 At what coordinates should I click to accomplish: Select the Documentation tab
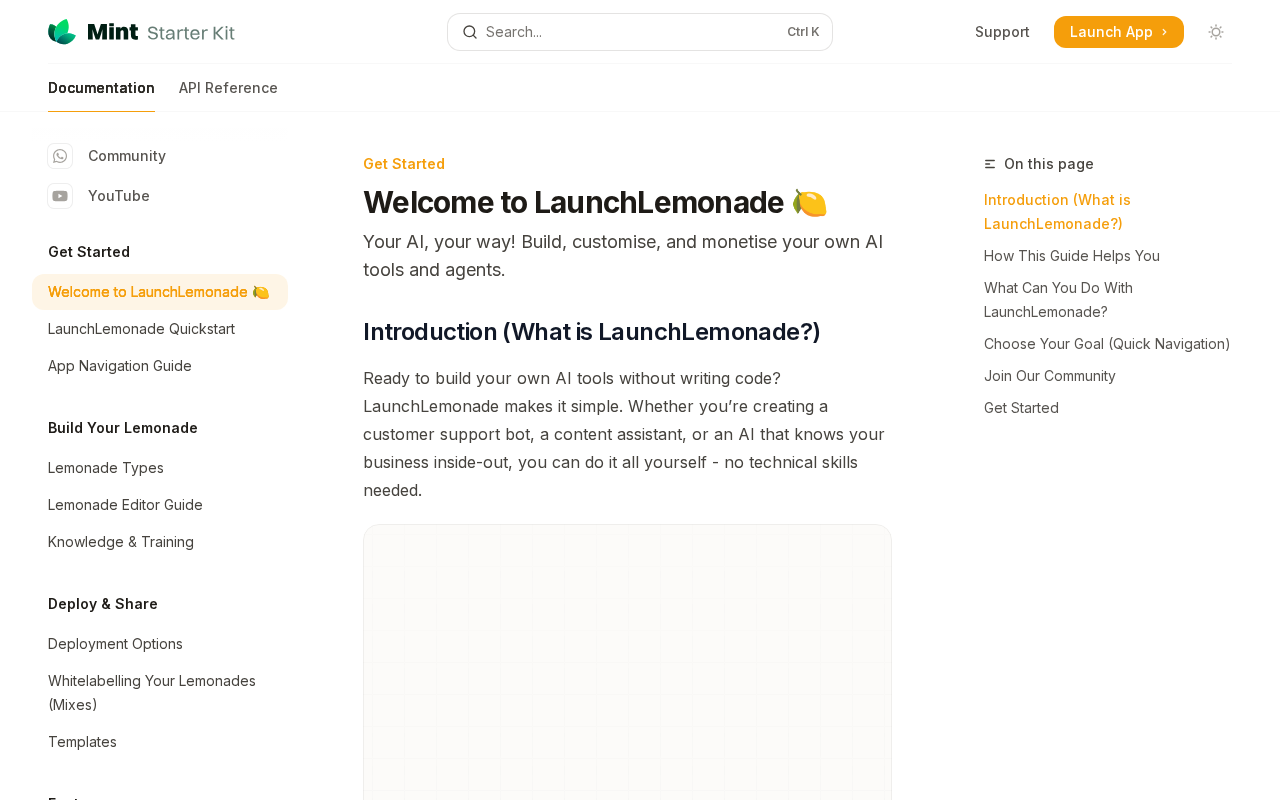click(x=101, y=88)
